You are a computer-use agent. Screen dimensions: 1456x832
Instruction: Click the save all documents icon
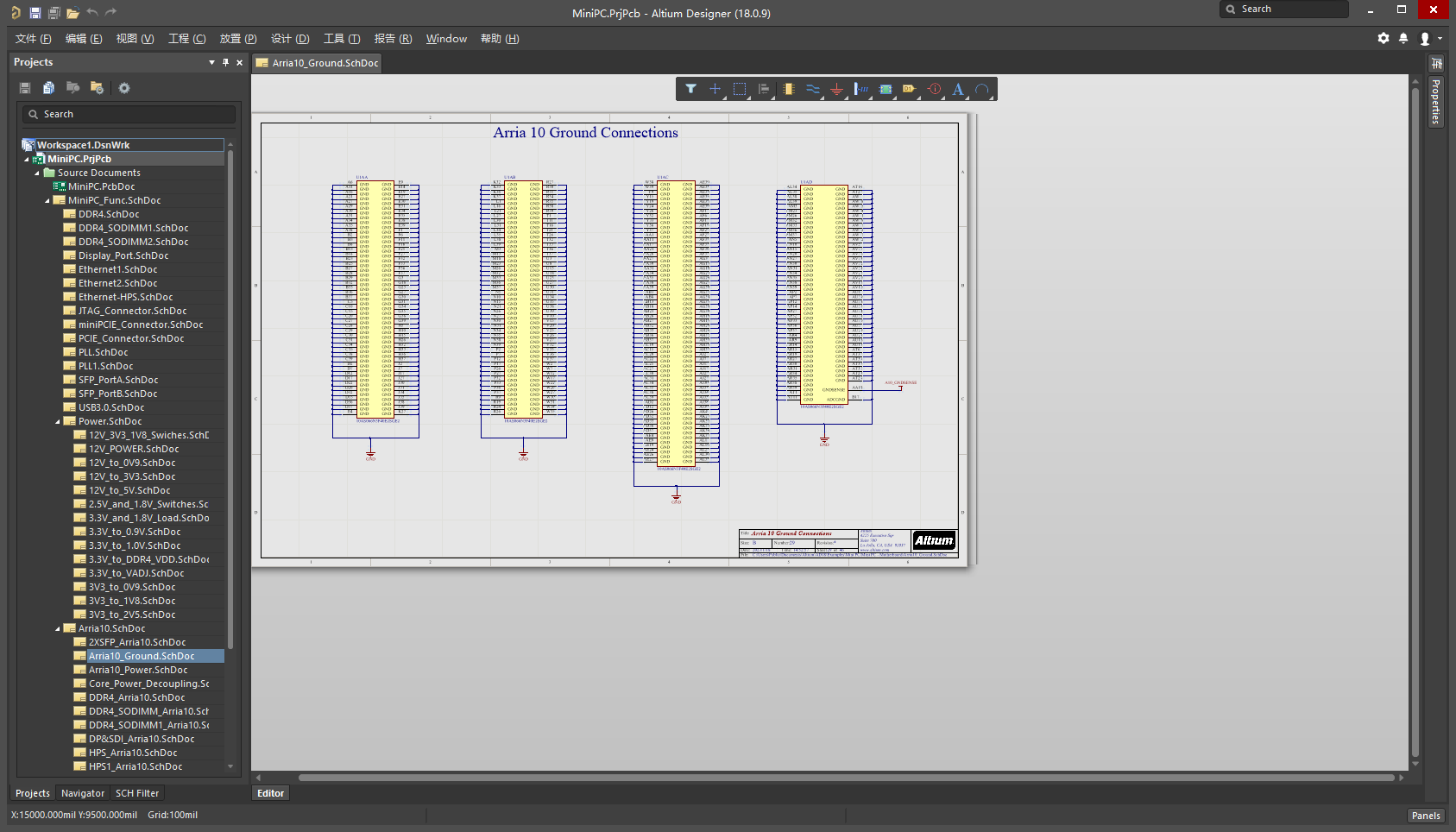(54, 13)
